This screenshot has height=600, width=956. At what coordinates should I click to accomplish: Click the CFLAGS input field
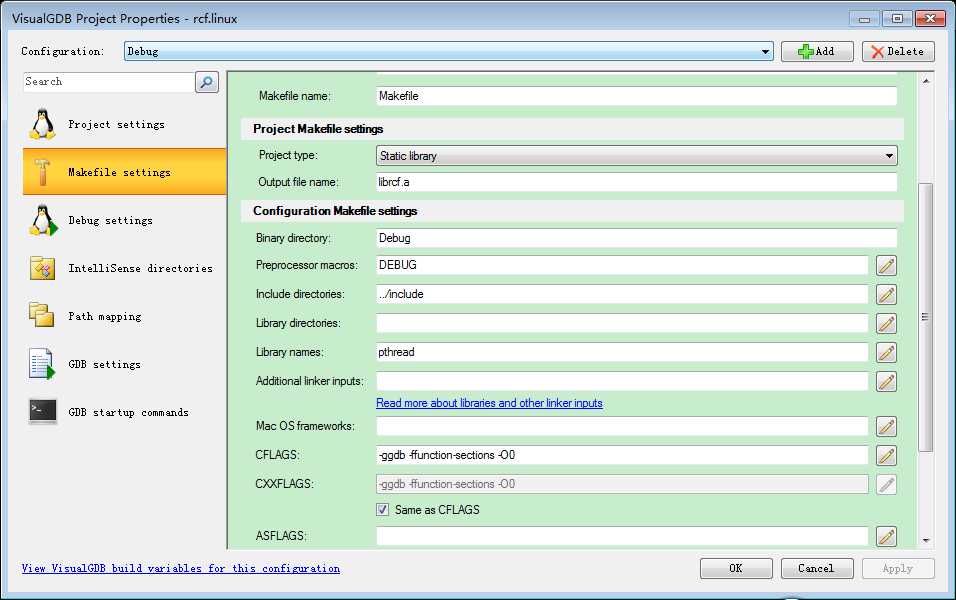coord(622,455)
